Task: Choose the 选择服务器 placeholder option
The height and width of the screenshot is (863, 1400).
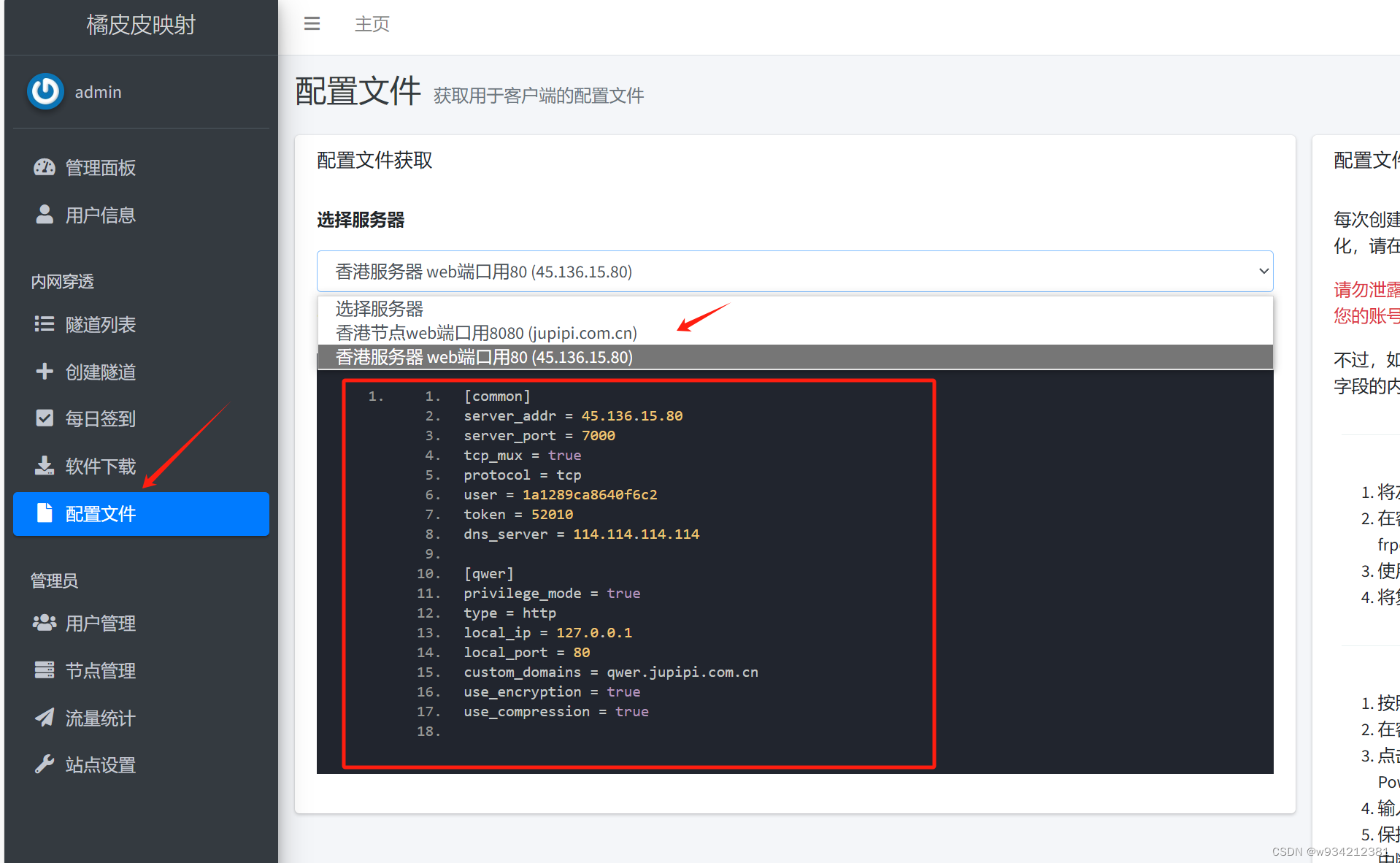Action: pos(795,309)
